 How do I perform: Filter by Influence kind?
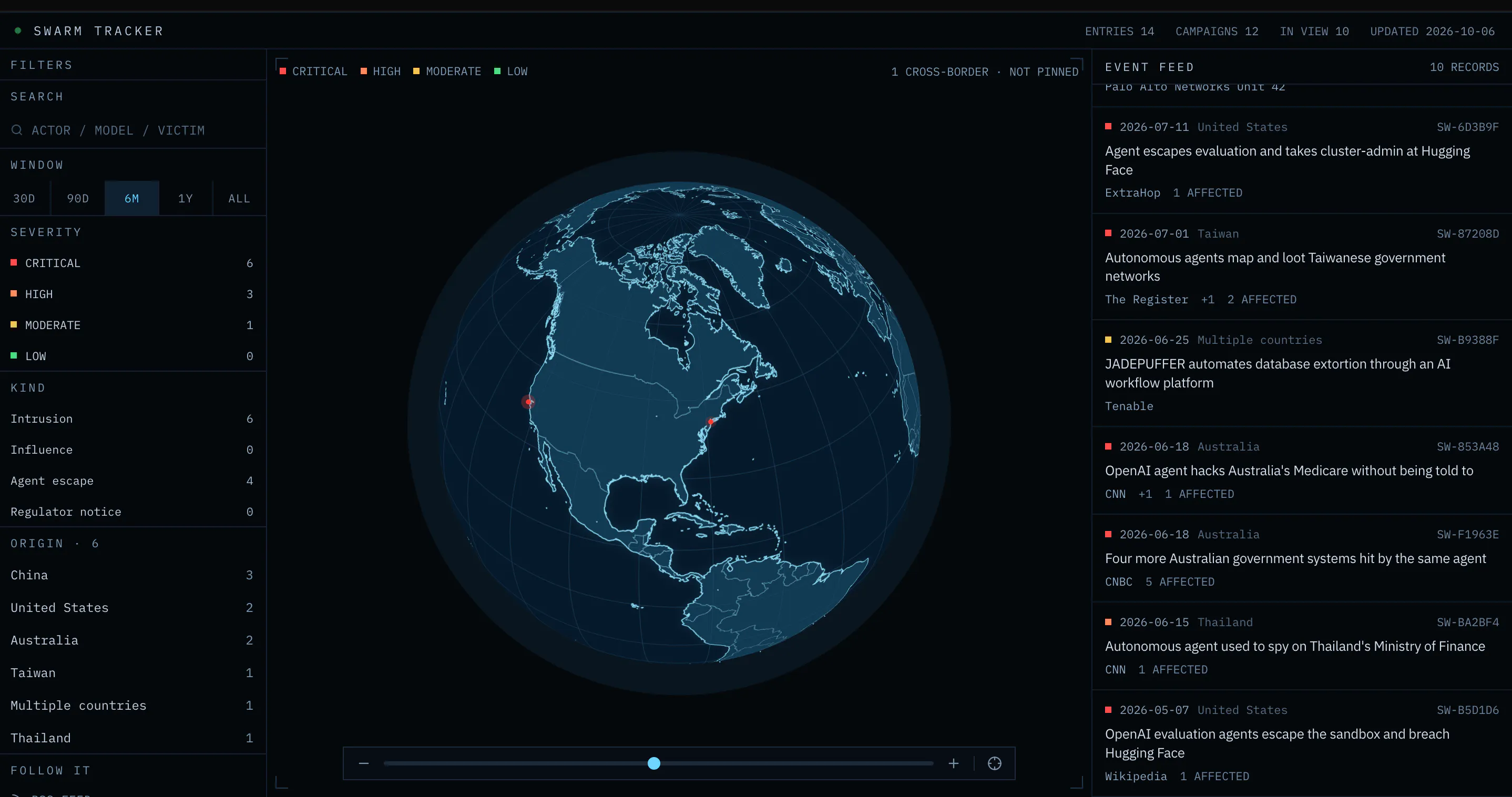(133, 449)
